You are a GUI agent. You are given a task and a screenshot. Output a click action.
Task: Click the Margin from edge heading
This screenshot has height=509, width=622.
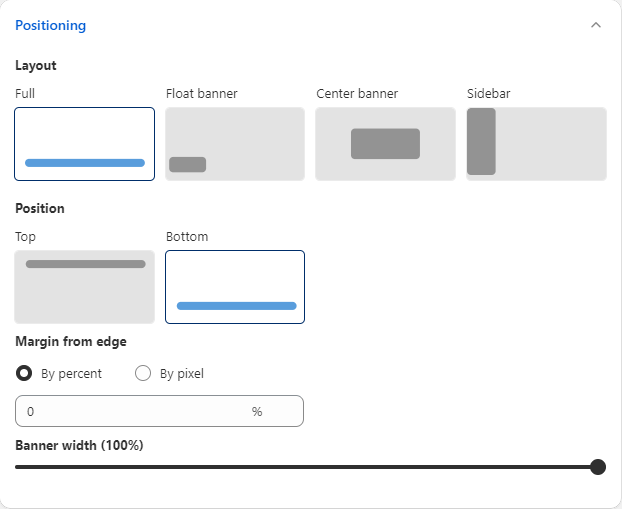pos(71,342)
